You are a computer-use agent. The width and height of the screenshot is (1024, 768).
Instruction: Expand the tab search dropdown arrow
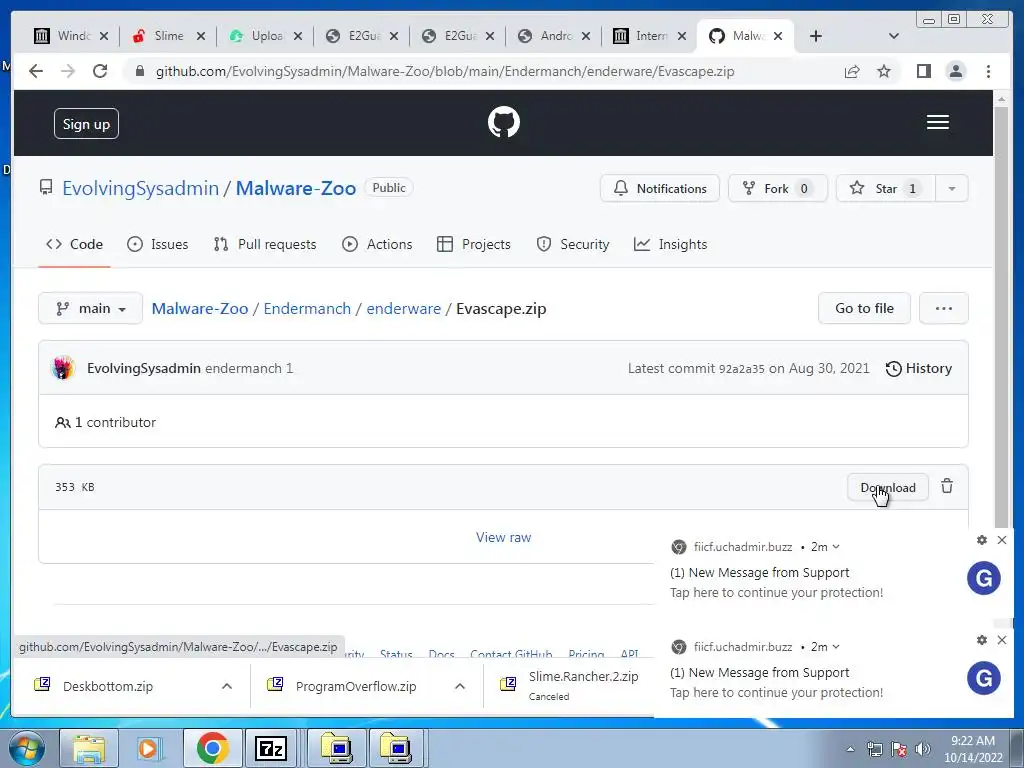(894, 36)
